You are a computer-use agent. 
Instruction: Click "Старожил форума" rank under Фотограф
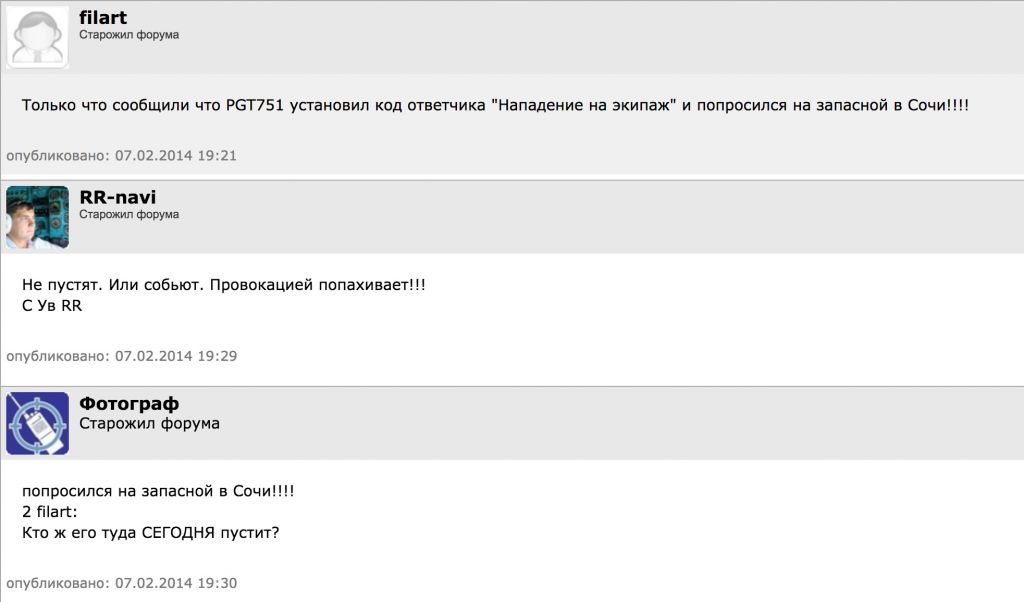tap(149, 423)
